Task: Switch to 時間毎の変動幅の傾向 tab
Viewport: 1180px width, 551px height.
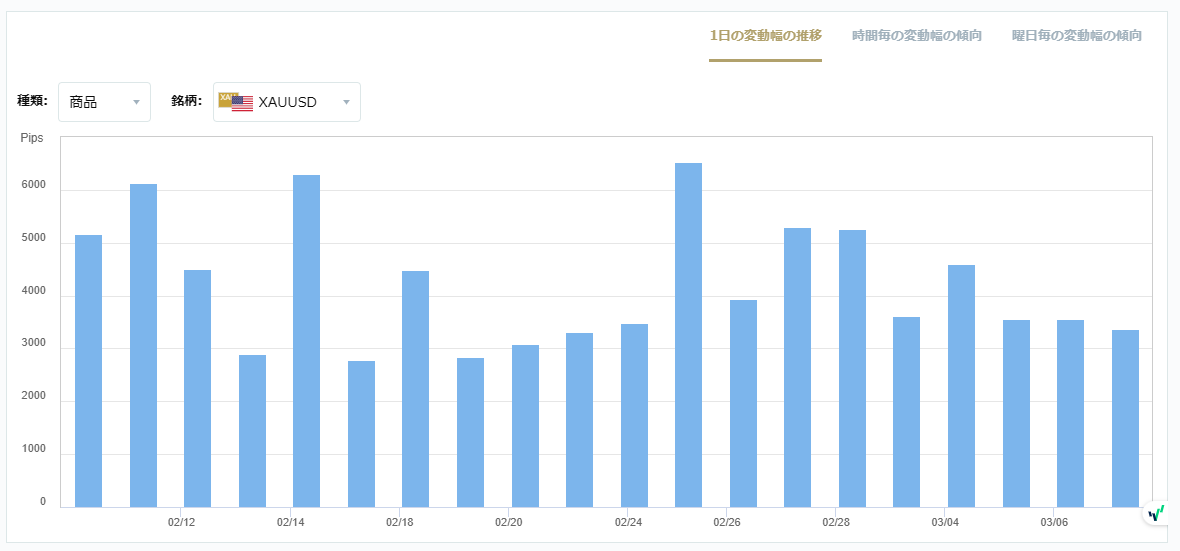Action: pyautogui.click(x=917, y=35)
